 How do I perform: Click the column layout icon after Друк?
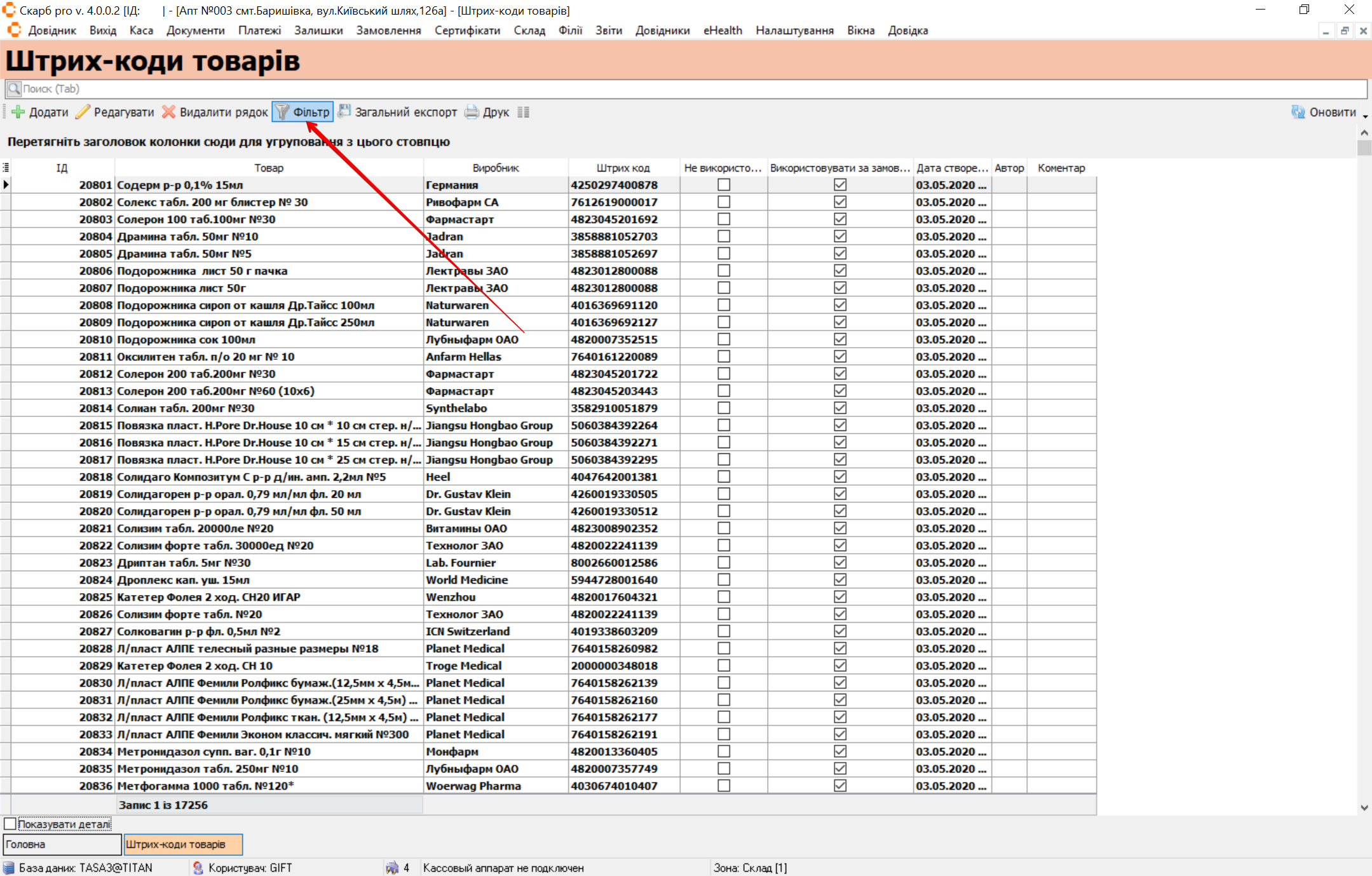pos(523,112)
